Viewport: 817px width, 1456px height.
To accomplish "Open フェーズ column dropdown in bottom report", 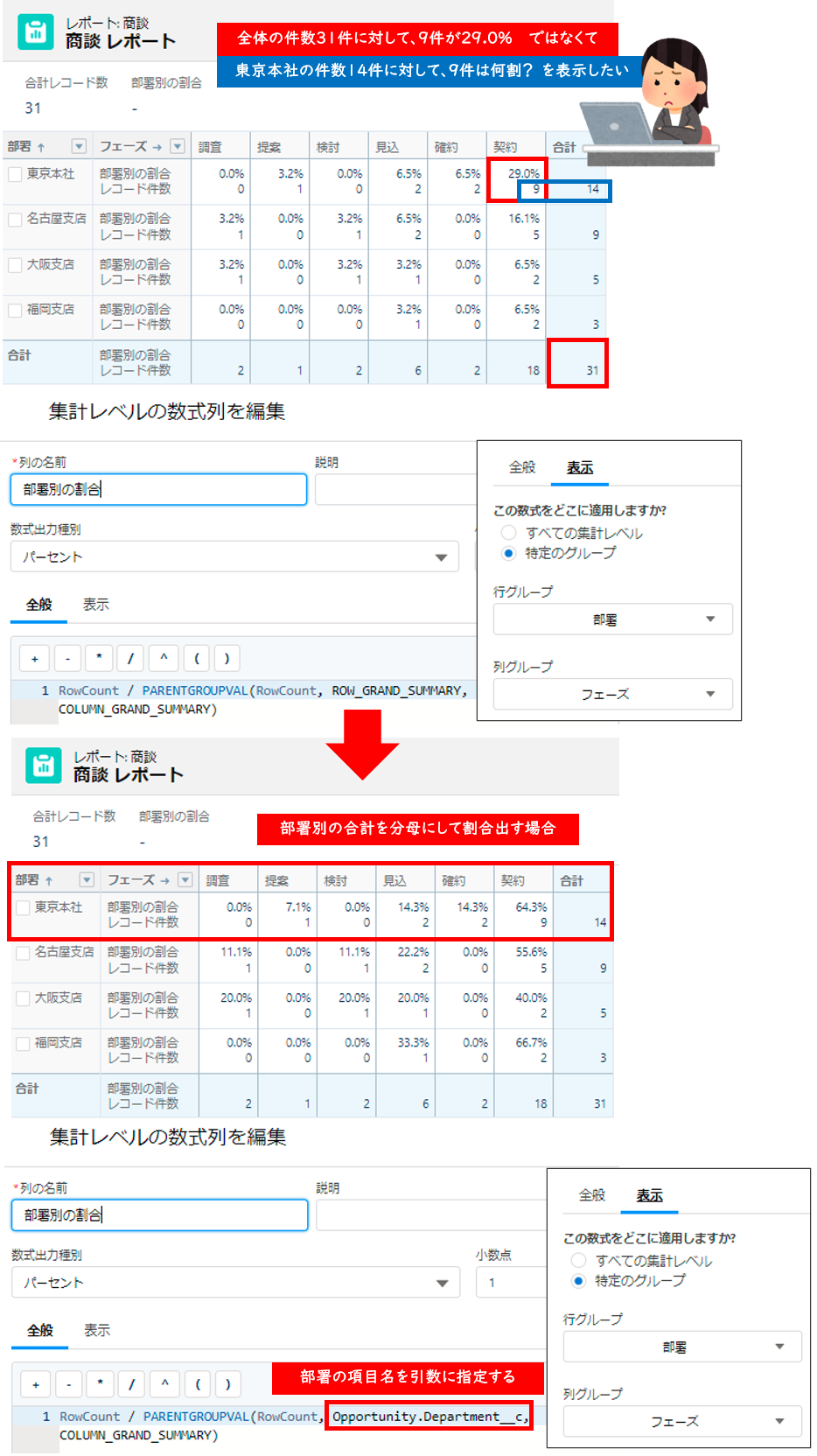I will (185, 879).
